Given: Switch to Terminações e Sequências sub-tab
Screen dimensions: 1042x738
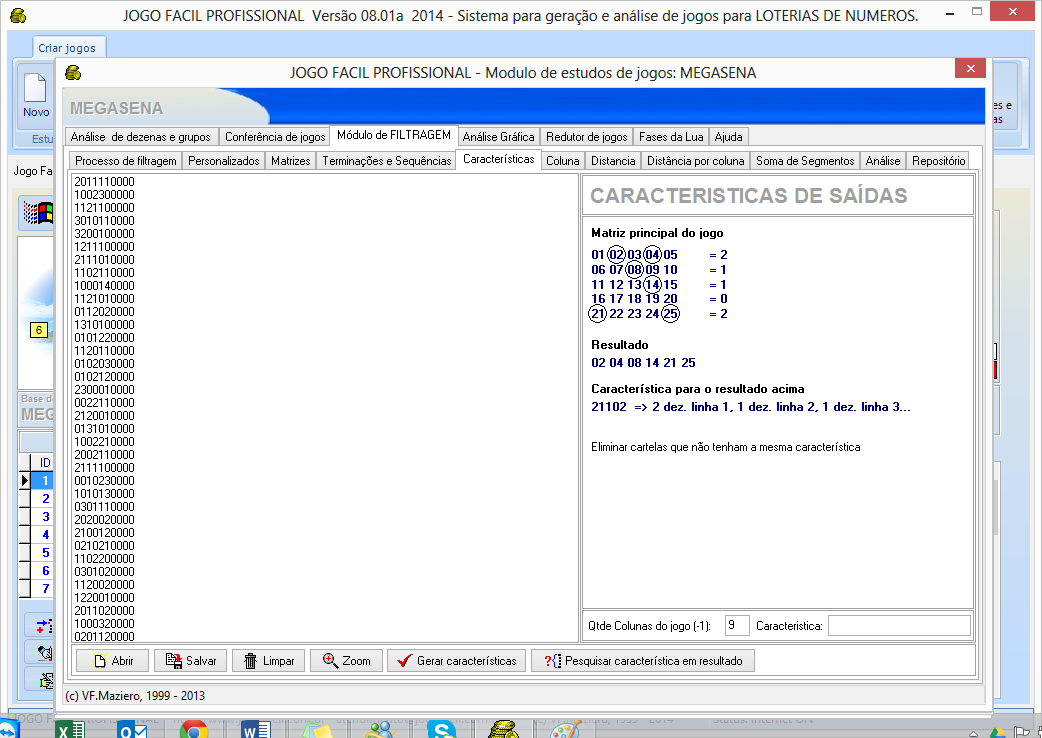Looking at the screenshot, I should click(x=387, y=161).
